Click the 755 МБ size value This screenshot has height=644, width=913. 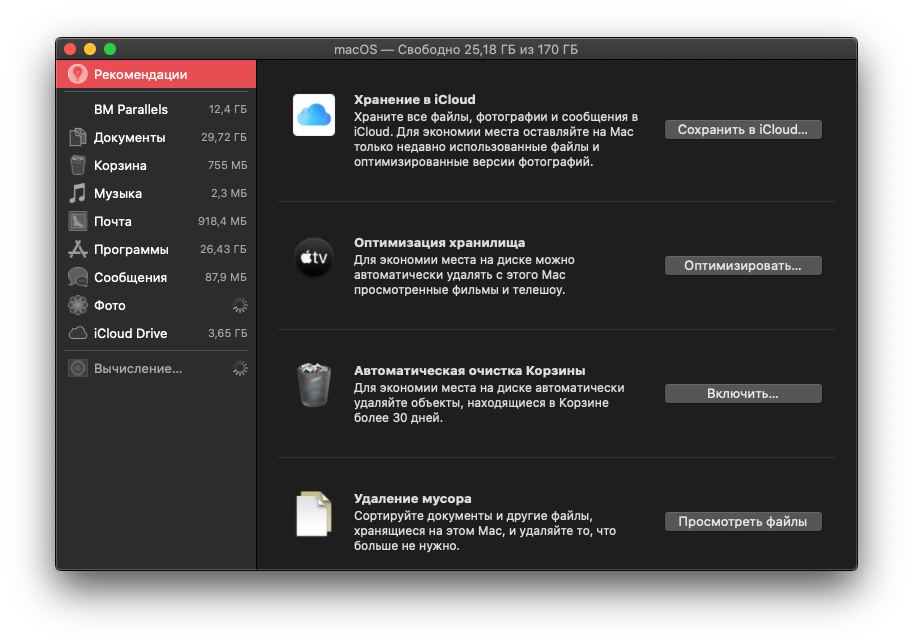[228, 165]
